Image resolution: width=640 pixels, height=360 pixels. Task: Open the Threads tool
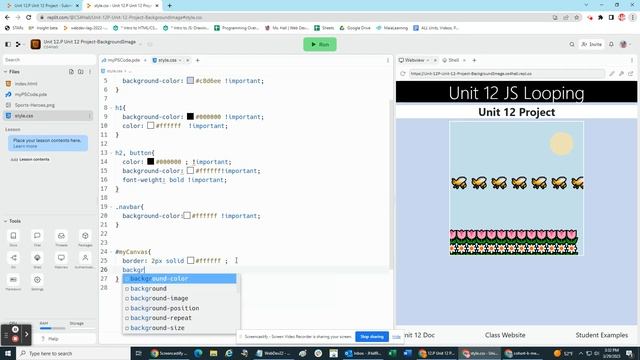coord(61,238)
